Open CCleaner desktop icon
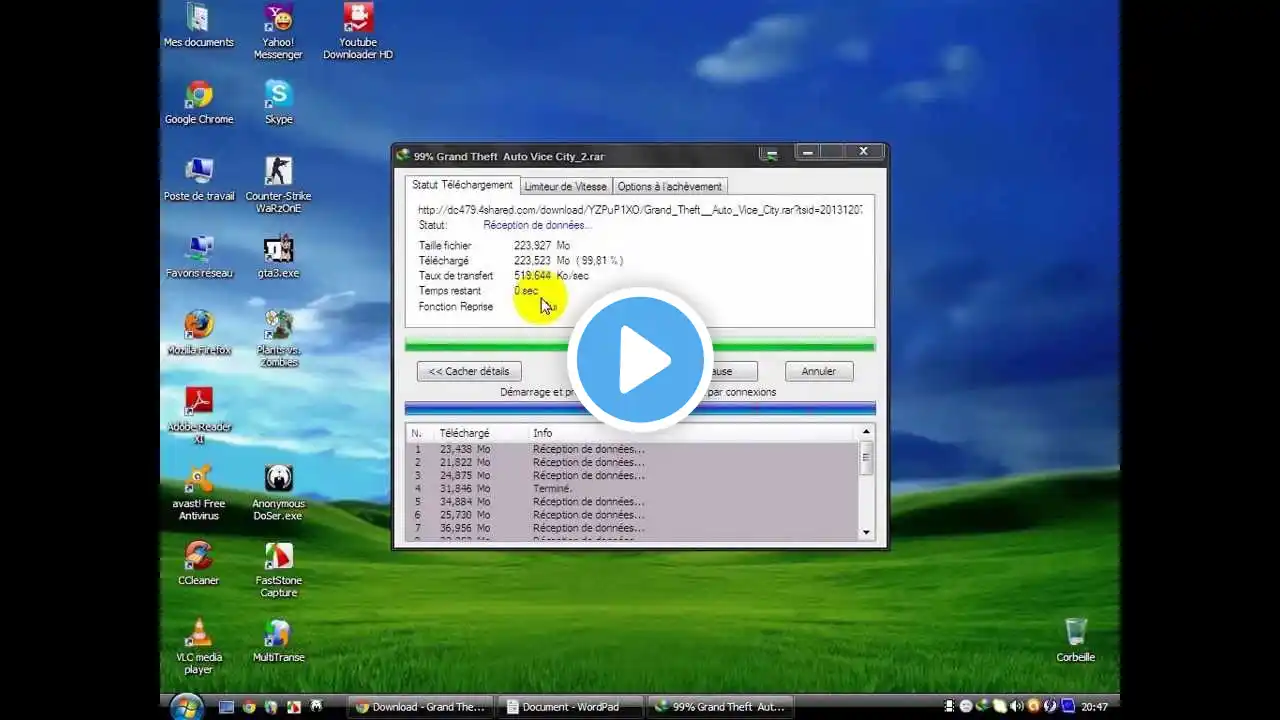The height and width of the screenshot is (720, 1280). click(x=198, y=563)
